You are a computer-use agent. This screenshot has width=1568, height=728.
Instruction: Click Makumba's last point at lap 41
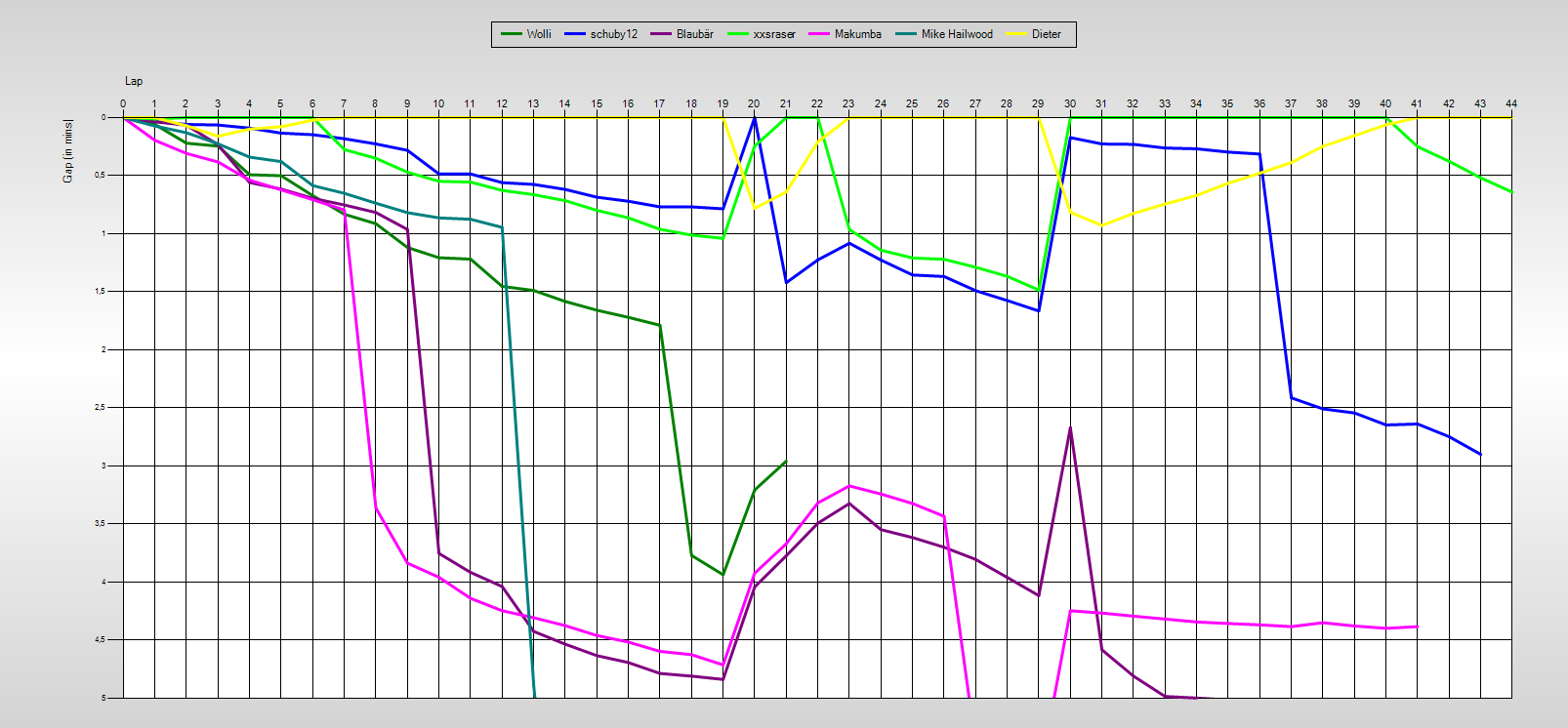pyautogui.click(x=1417, y=627)
